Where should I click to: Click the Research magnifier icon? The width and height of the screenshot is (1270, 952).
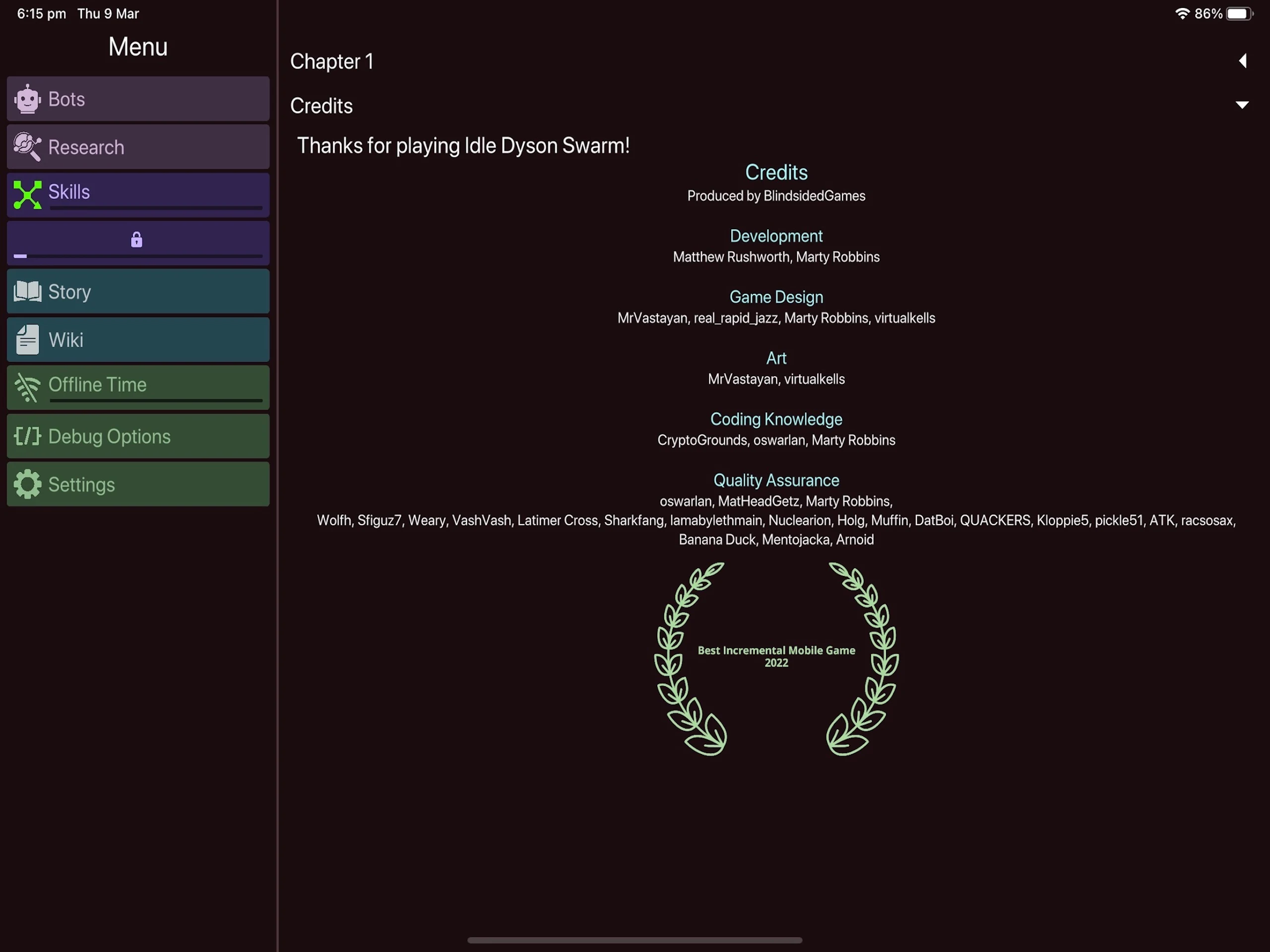[x=27, y=147]
